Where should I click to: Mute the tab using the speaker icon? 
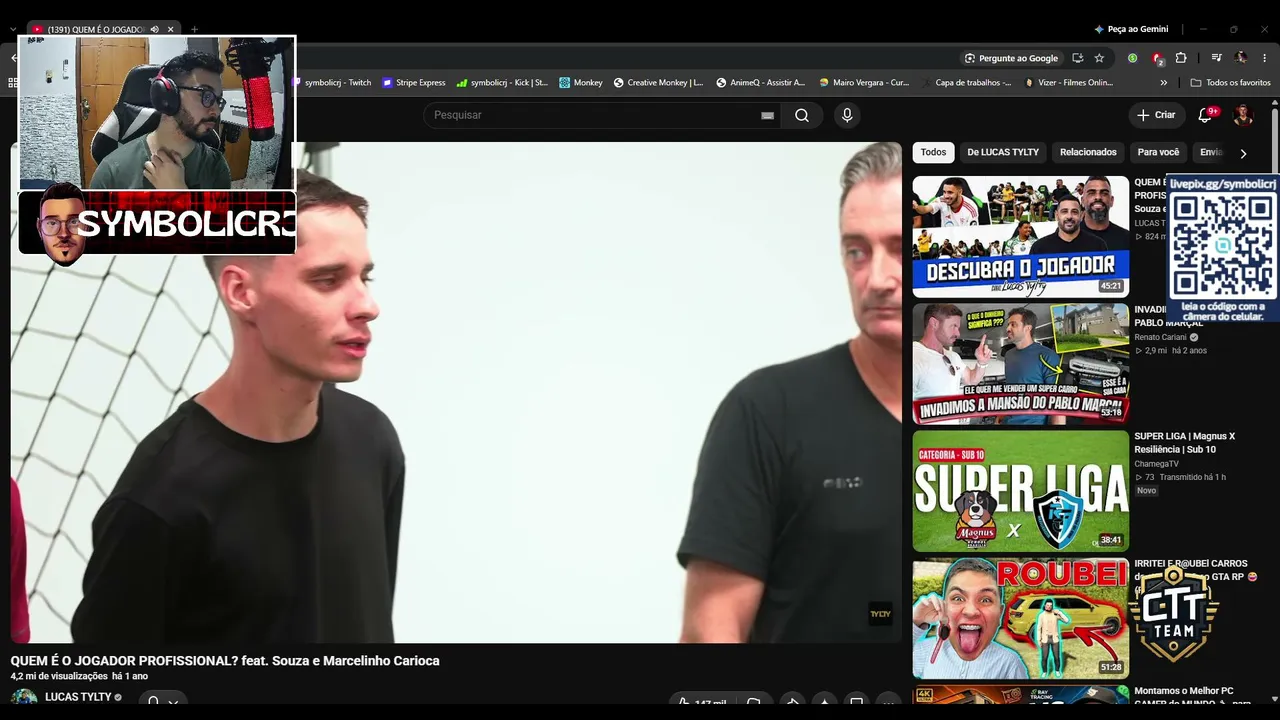click(x=154, y=29)
